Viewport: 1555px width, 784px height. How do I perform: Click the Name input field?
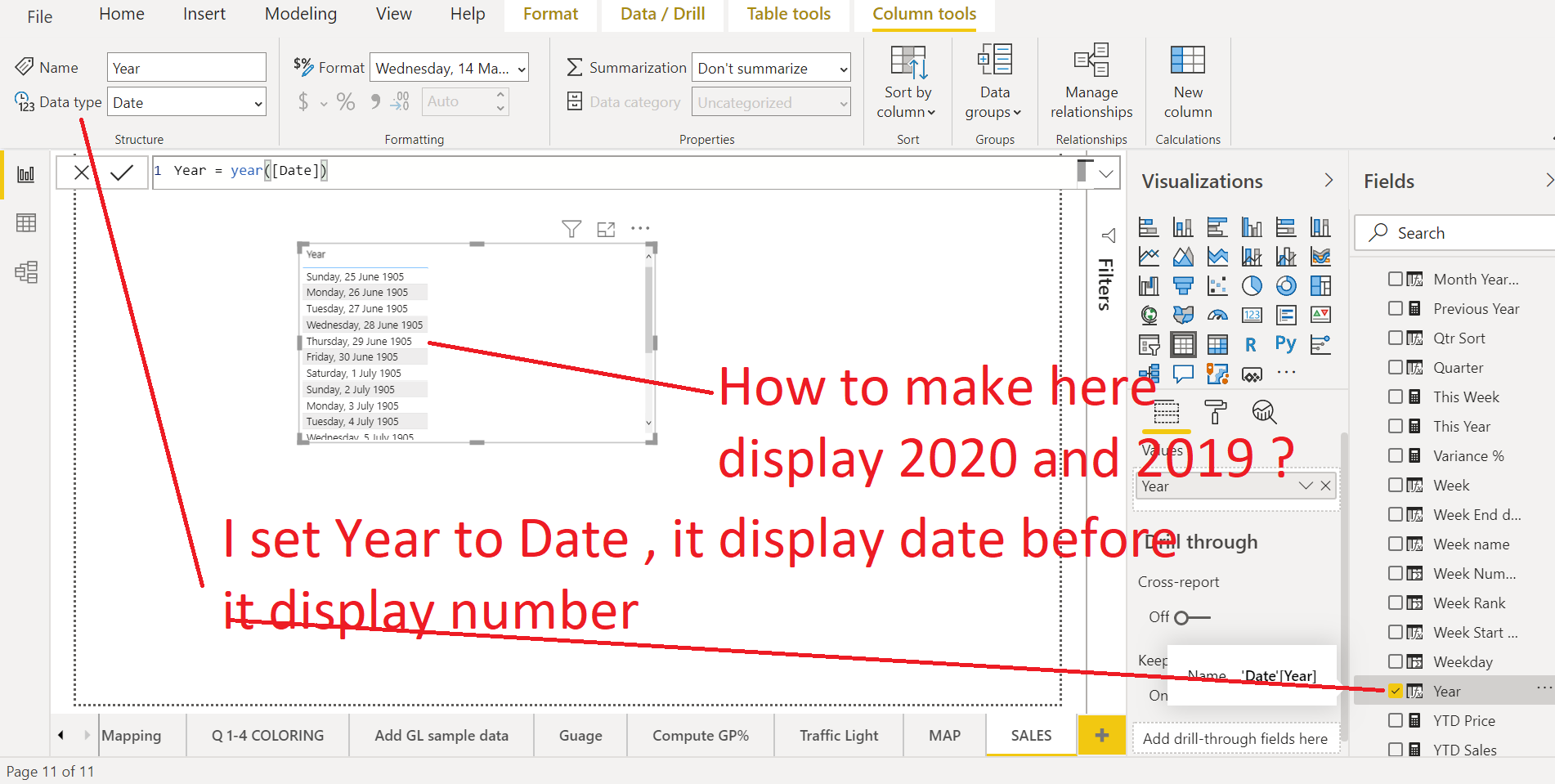pyautogui.click(x=186, y=68)
